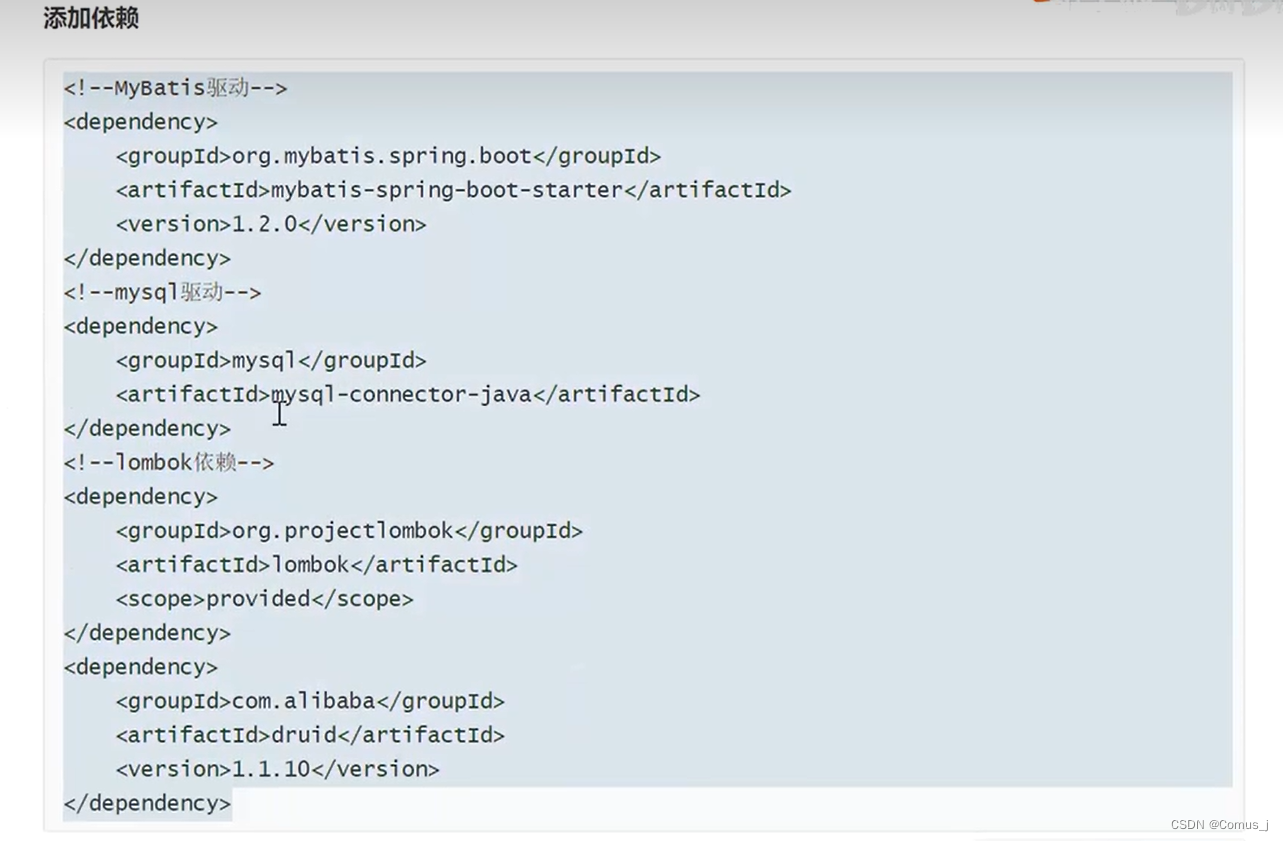Click the artifactId lombok line
1283x841 pixels.
317,564
